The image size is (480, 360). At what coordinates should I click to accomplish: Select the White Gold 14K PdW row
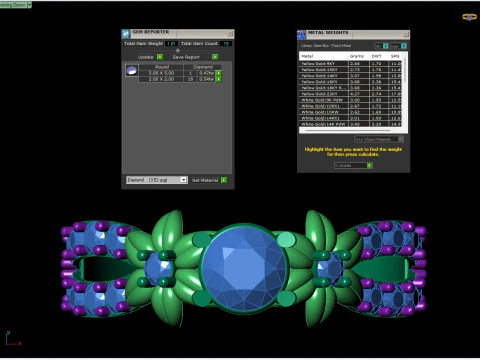[x=351, y=124]
